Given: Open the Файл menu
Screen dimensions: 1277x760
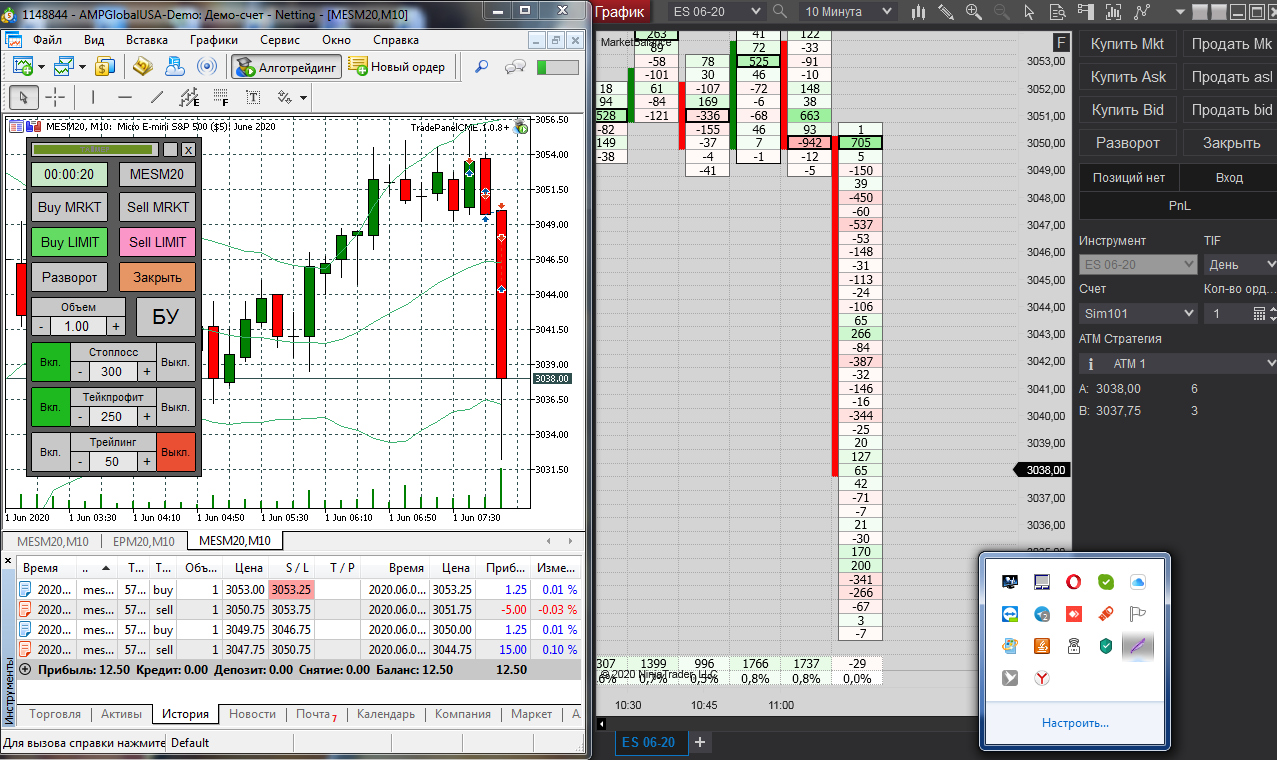Looking at the screenshot, I should [47, 40].
